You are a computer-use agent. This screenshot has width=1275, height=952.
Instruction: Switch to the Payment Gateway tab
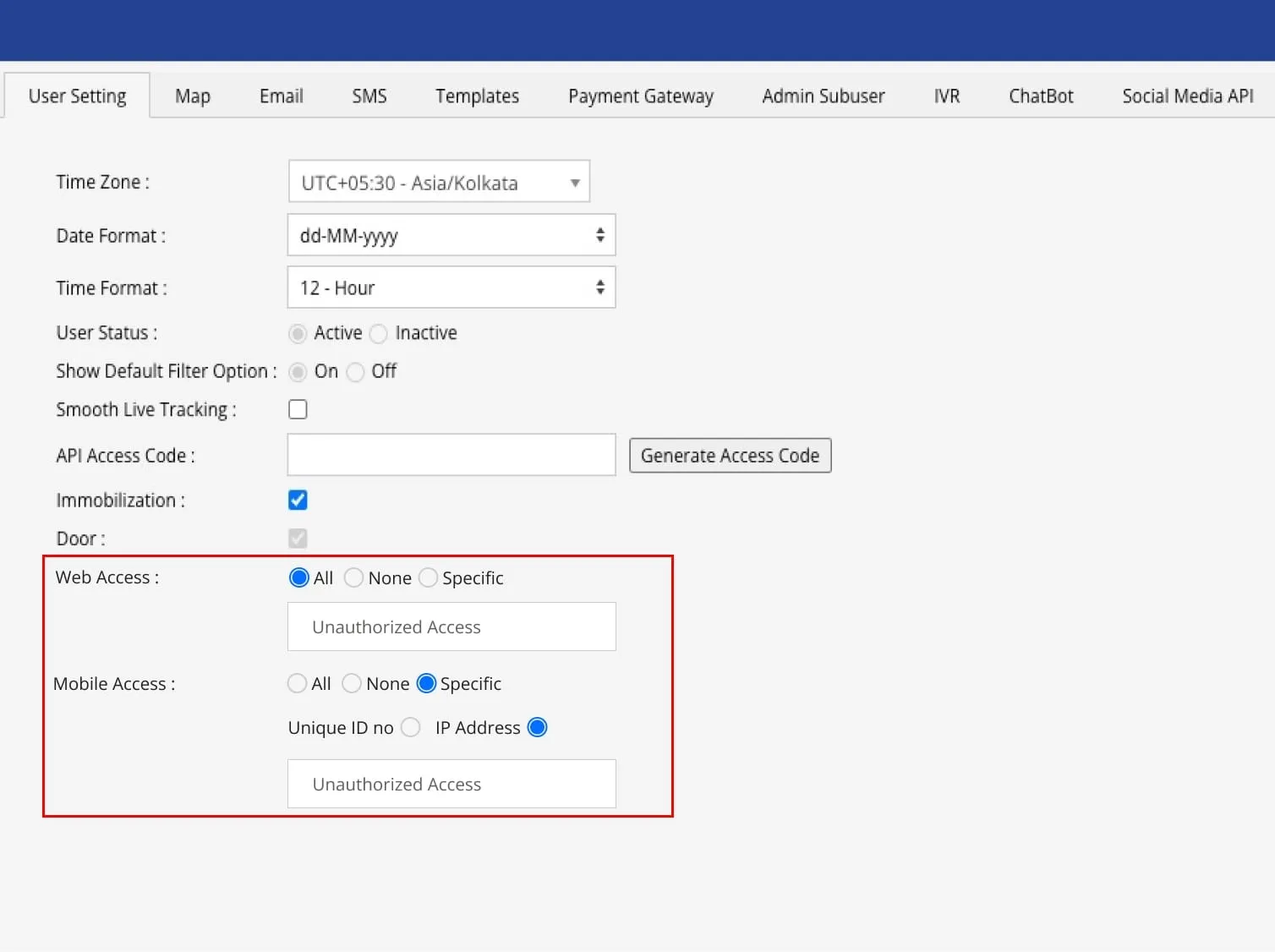click(640, 96)
